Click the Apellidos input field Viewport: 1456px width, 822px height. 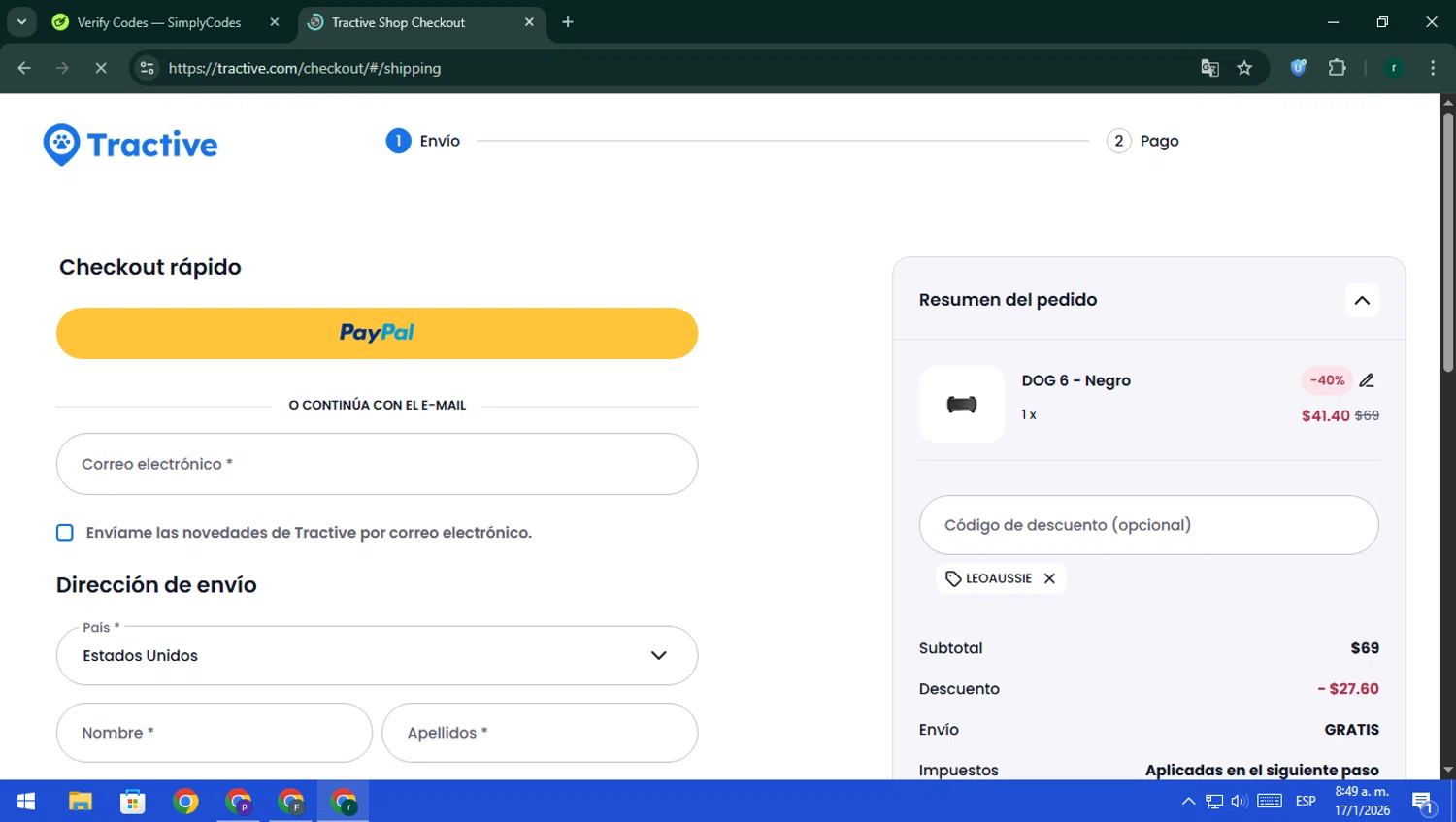[x=540, y=733]
